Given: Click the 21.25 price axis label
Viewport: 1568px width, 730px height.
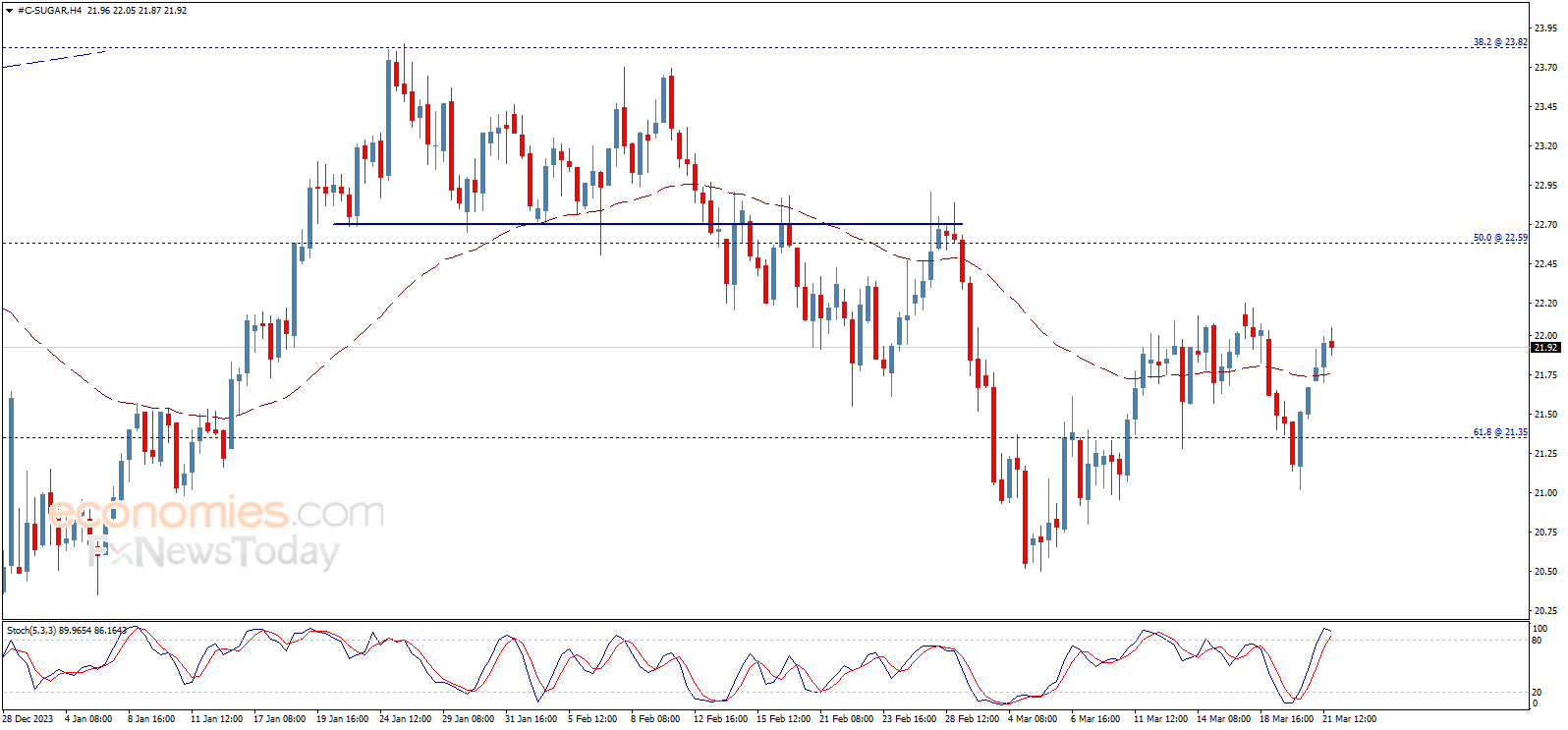Looking at the screenshot, I should click(1545, 454).
